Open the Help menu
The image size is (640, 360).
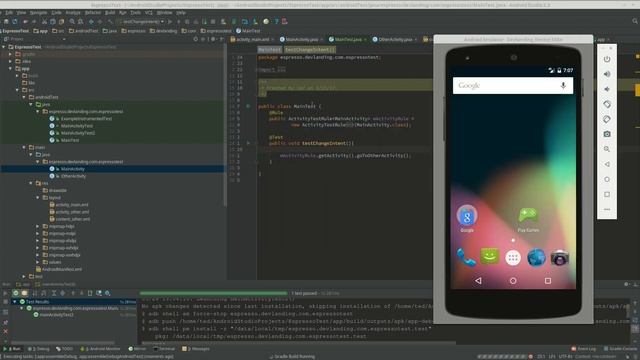tap(181, 13)
